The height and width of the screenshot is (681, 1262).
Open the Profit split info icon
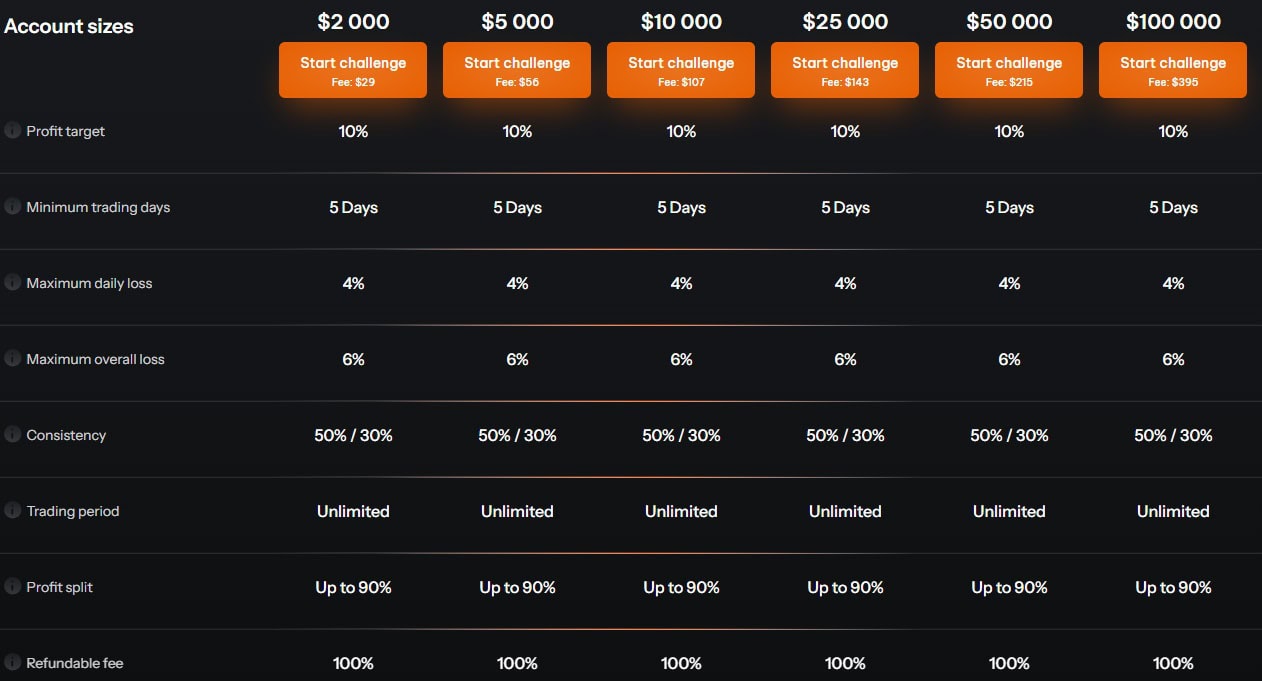click(x=12, y=587)
